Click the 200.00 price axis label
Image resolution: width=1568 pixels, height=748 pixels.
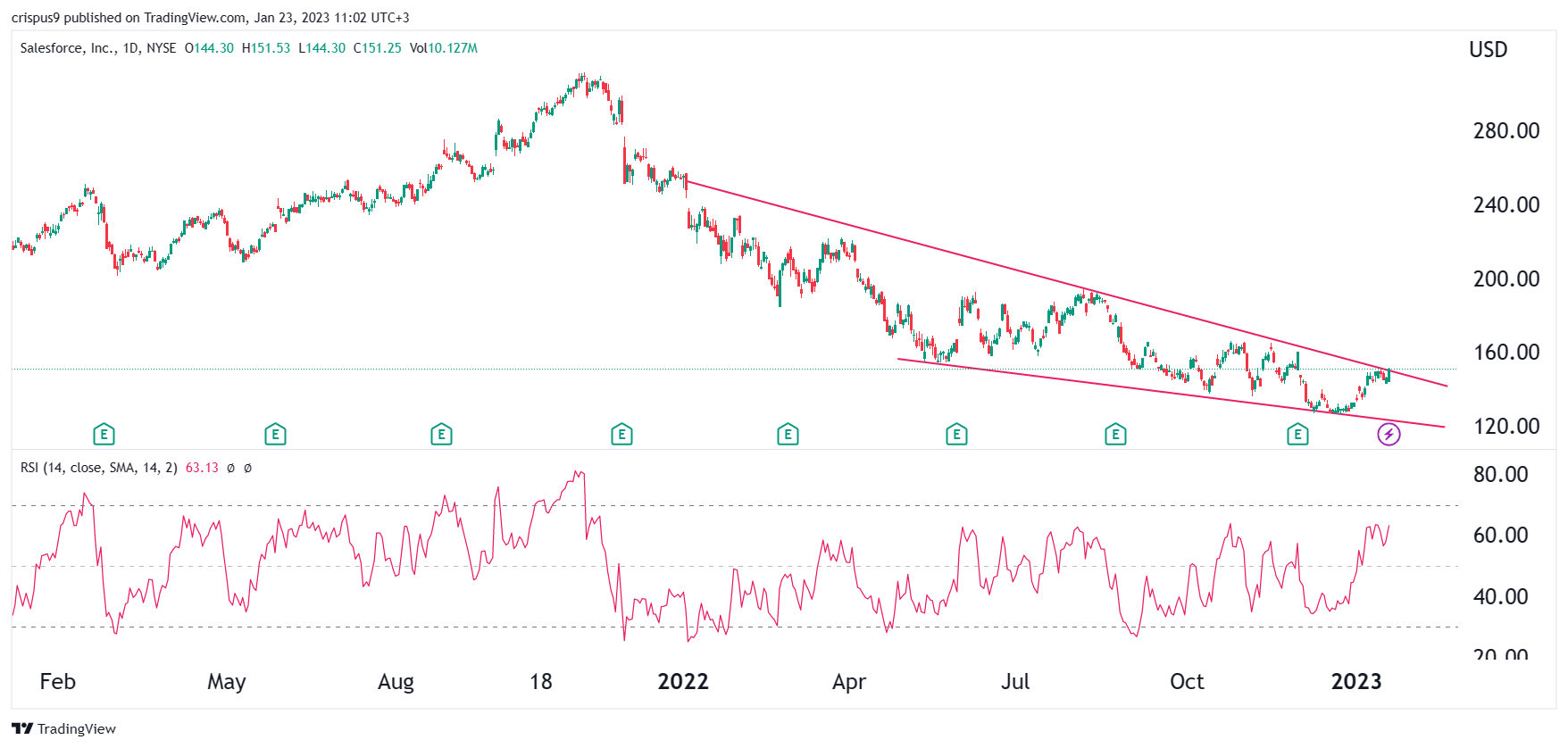1506,279
